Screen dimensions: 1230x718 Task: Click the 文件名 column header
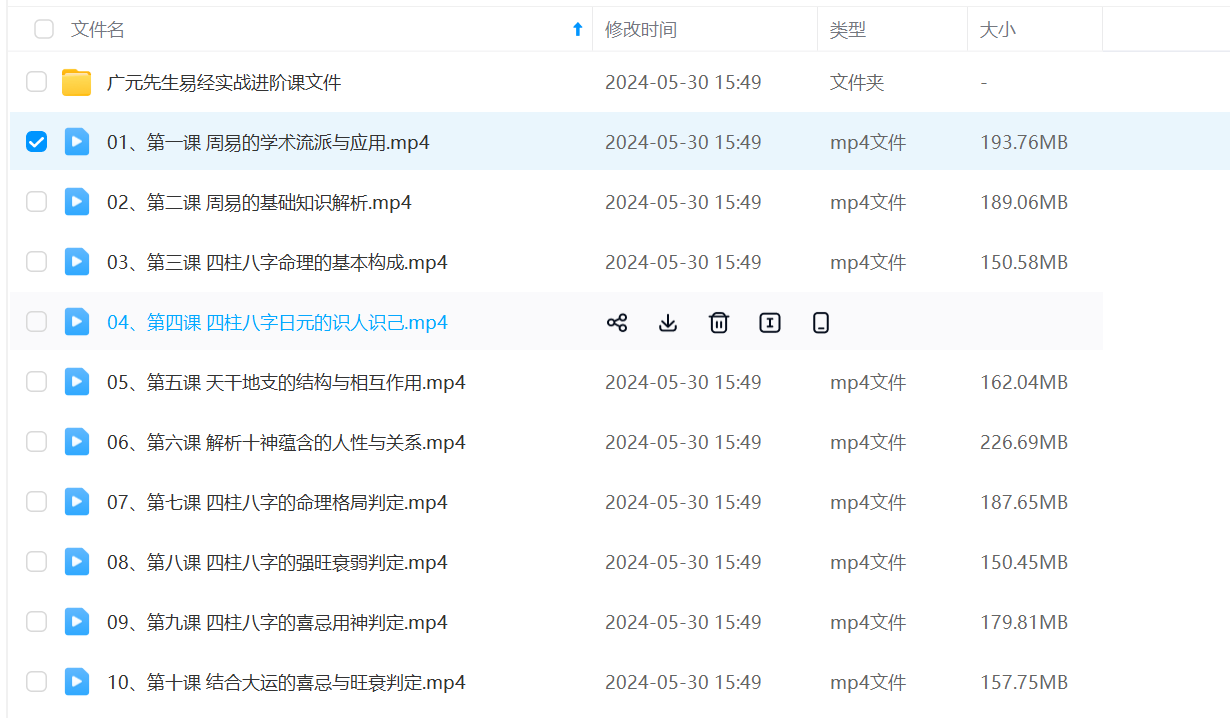[x=98, y=30]
